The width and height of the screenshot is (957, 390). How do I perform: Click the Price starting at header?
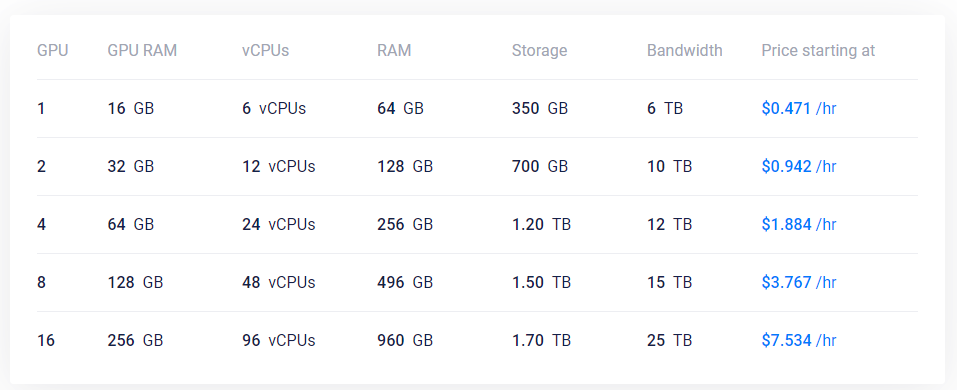click(818, 51)
